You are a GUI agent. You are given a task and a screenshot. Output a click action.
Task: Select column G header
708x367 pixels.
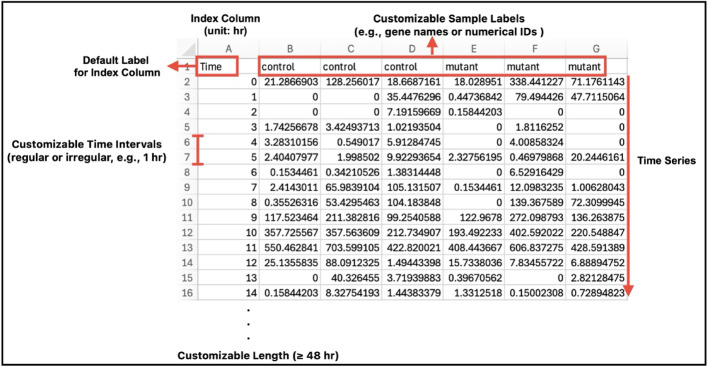[x=596, y=48]
